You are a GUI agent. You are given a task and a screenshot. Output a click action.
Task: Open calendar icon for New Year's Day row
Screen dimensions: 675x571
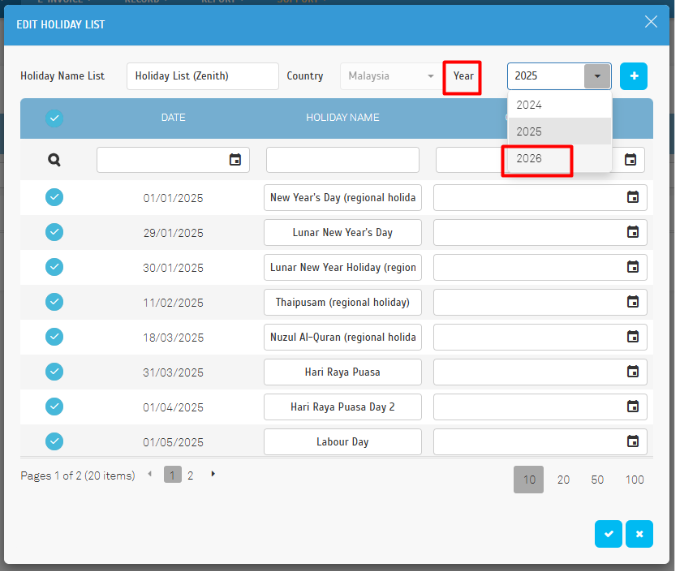tap(632, 198)
